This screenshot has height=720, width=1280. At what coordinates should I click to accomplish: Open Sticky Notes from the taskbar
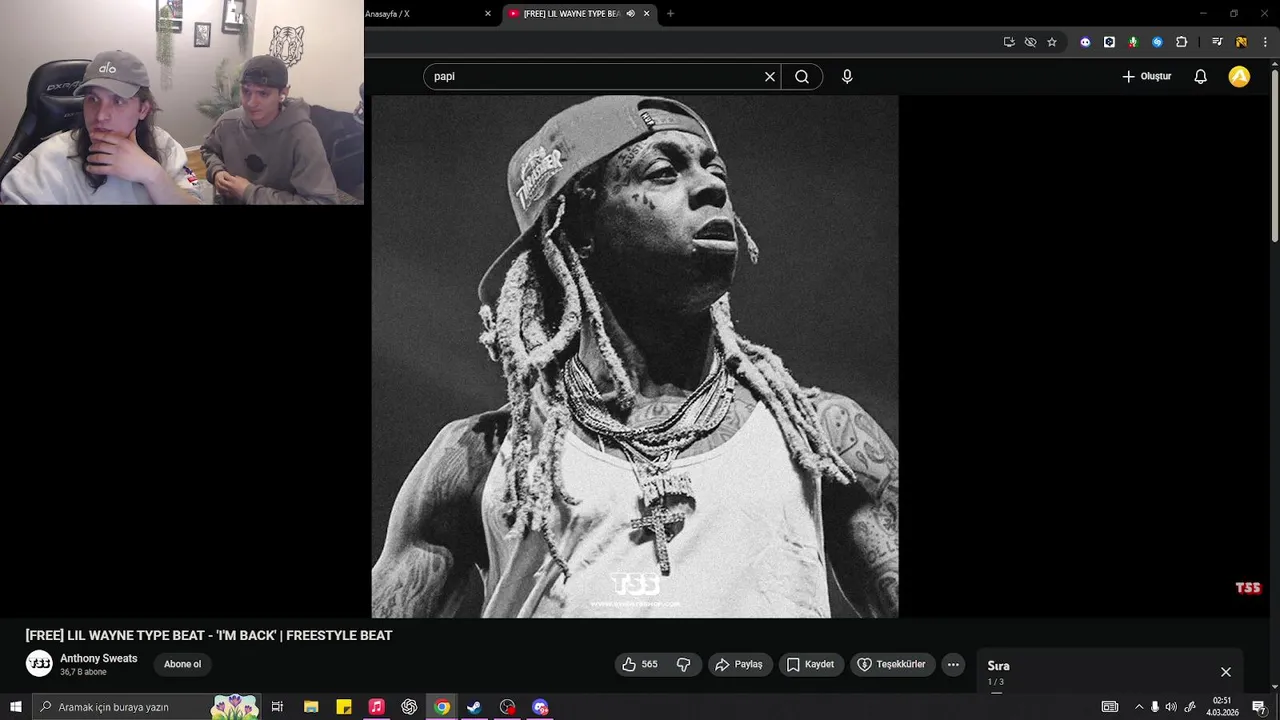click(344, 707)
